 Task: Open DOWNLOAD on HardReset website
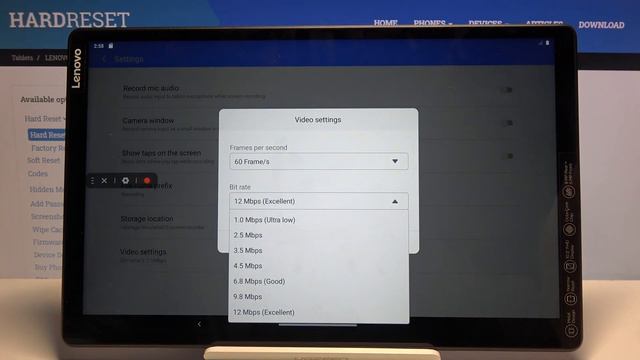click(601, 25)
